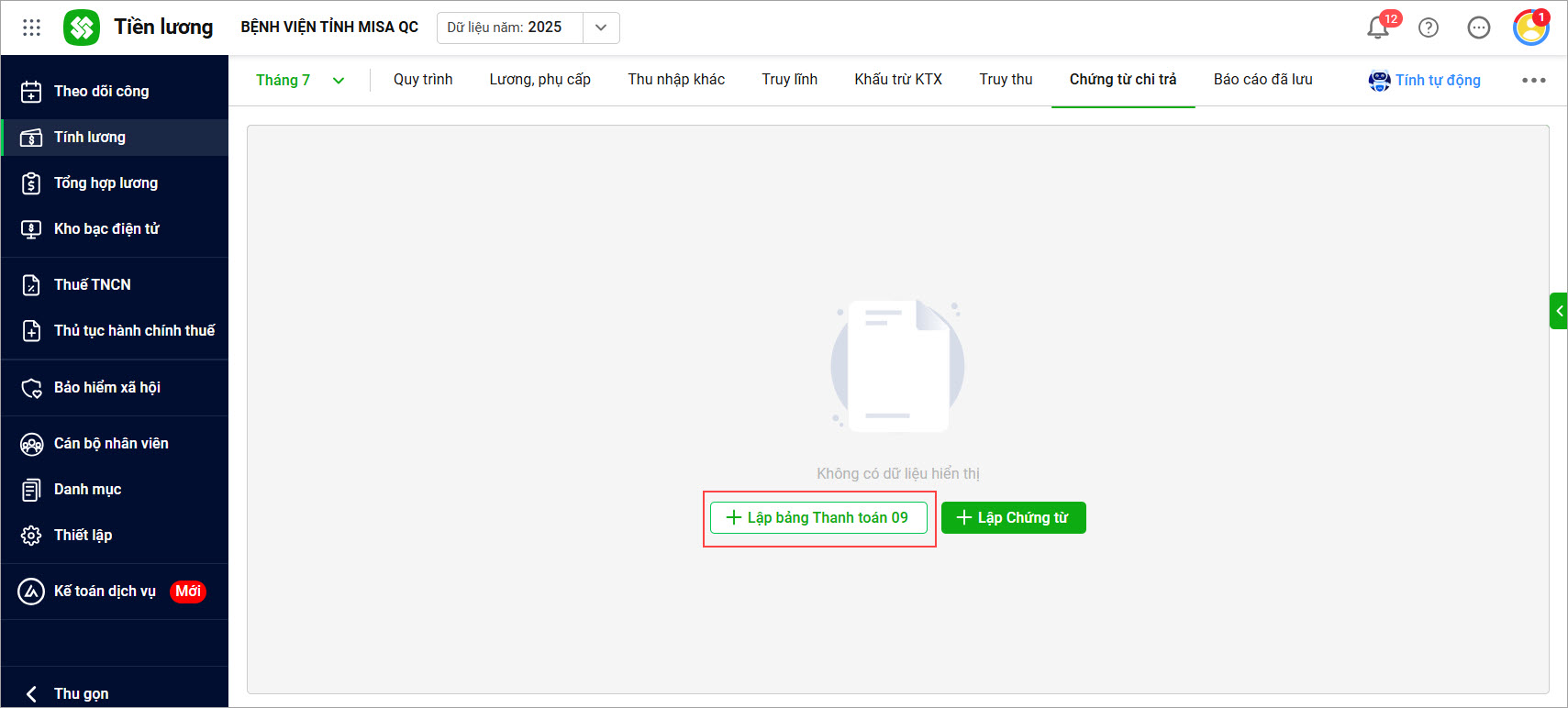Click the Tính tự động robot icon
Screen dimensions: 1568x708
click(x=1379, y=81)
